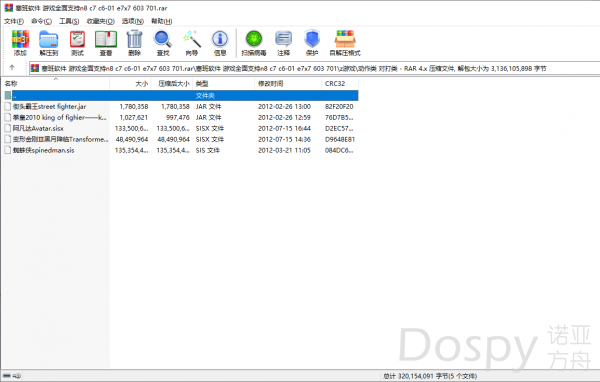Sort by the Name (名称) column header
The height and width of the screenshot is (382, 600).
point(55,83)
